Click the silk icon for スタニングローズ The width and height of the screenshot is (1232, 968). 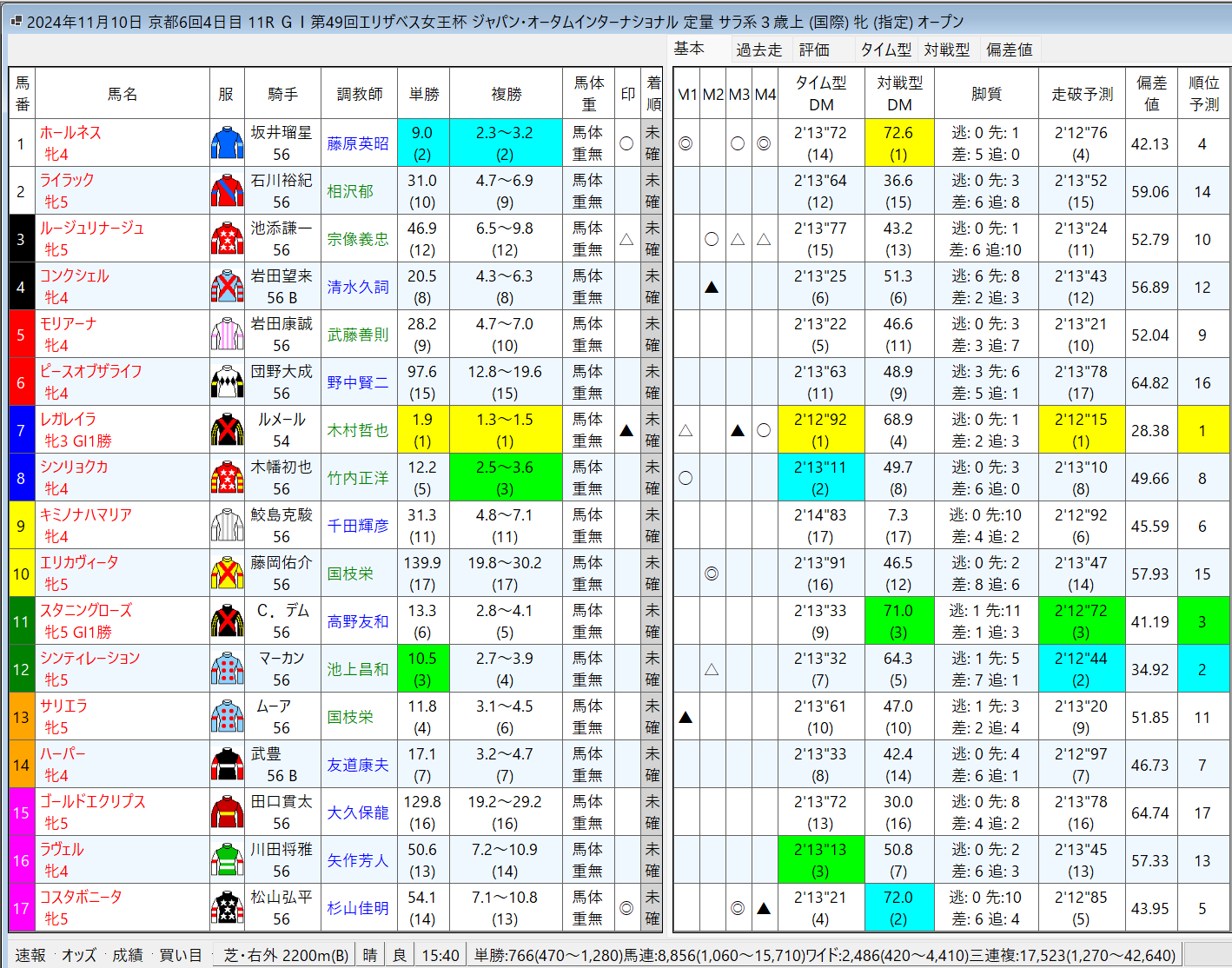pyautogui.click(x=227, y=621)
